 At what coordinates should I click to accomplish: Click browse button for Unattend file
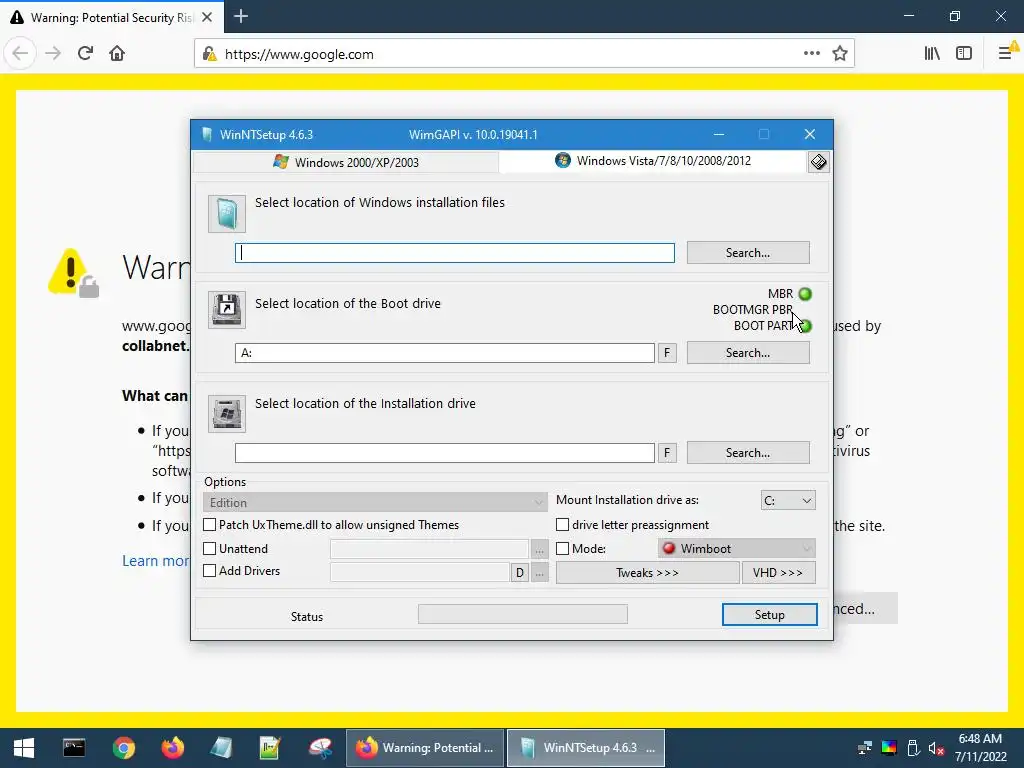(539, 549)
